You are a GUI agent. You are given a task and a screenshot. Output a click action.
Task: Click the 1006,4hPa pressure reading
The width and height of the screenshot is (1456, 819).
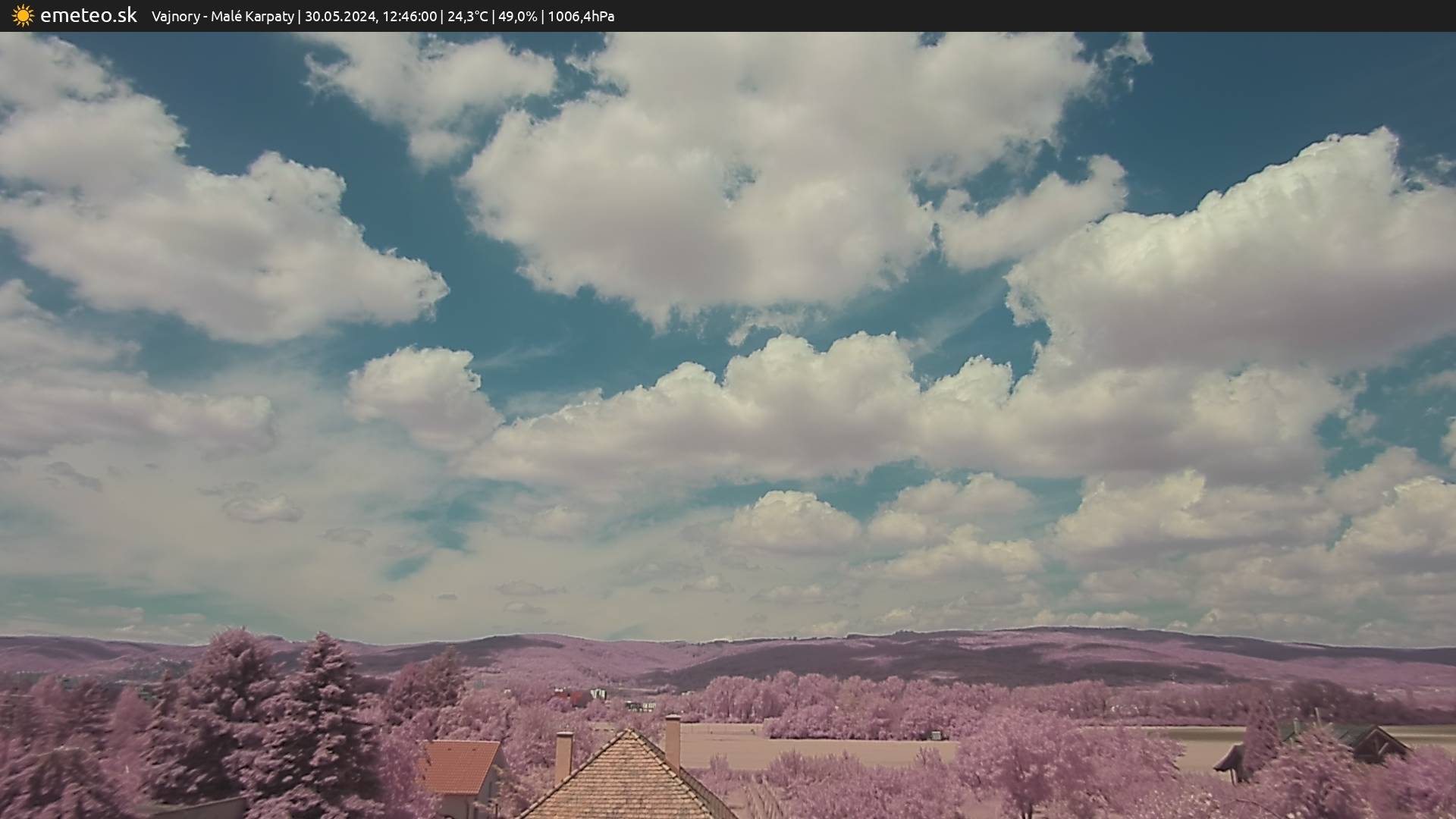pos(580,16)
